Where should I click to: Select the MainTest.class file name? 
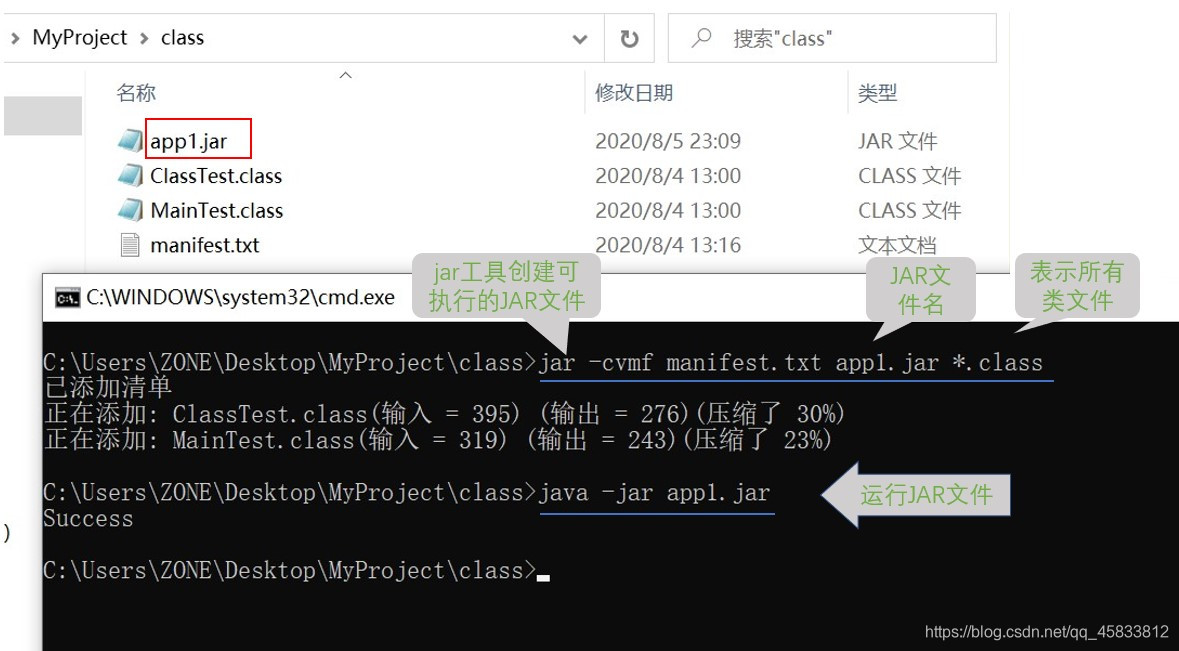pyautogui.click(x=217, y=210)
